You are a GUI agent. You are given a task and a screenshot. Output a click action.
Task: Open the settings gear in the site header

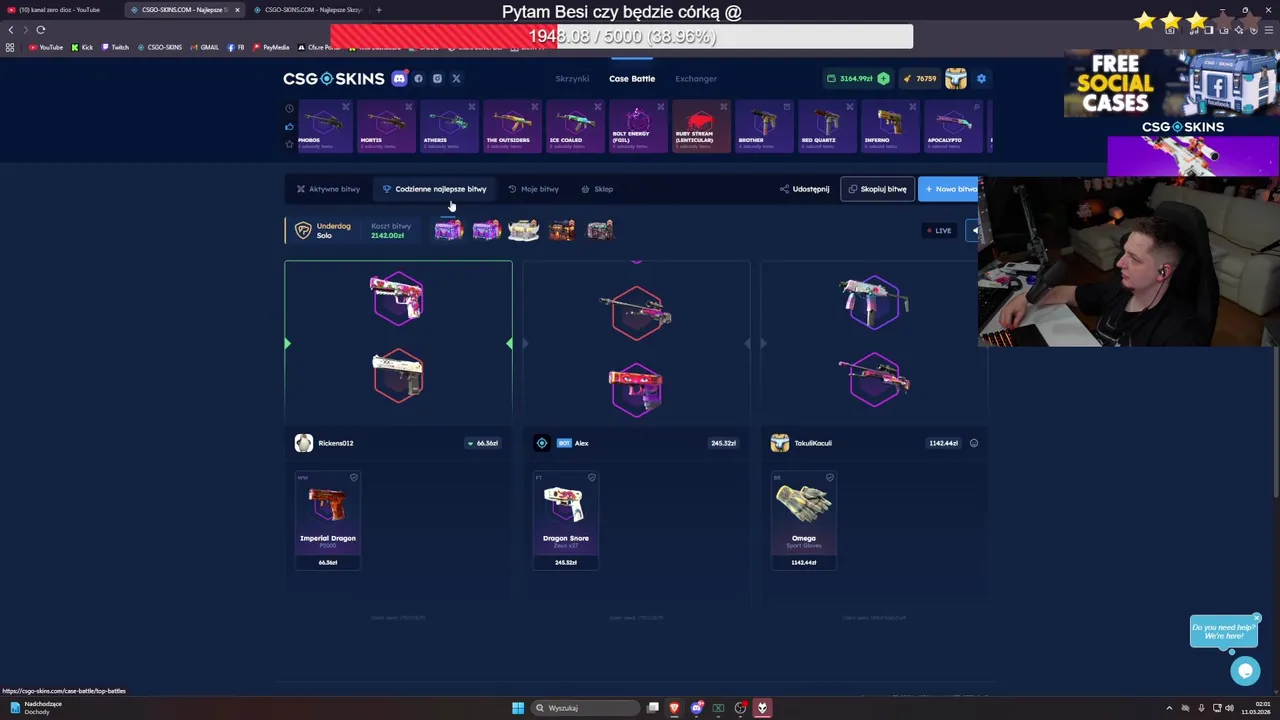pos(981,78)
